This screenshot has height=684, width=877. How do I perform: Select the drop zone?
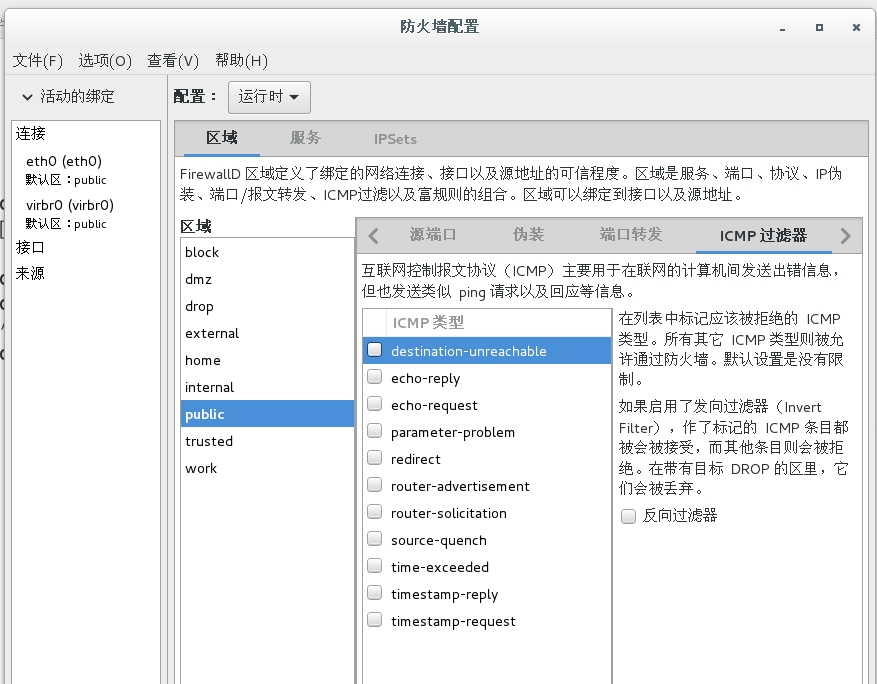coord(267,306)
